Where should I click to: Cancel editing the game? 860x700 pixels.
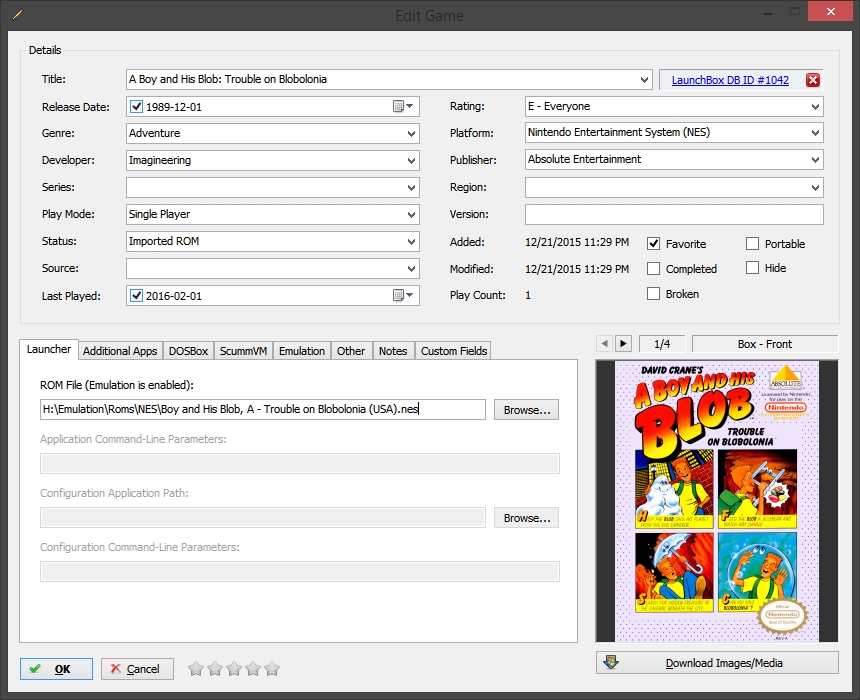click(137, 669)
